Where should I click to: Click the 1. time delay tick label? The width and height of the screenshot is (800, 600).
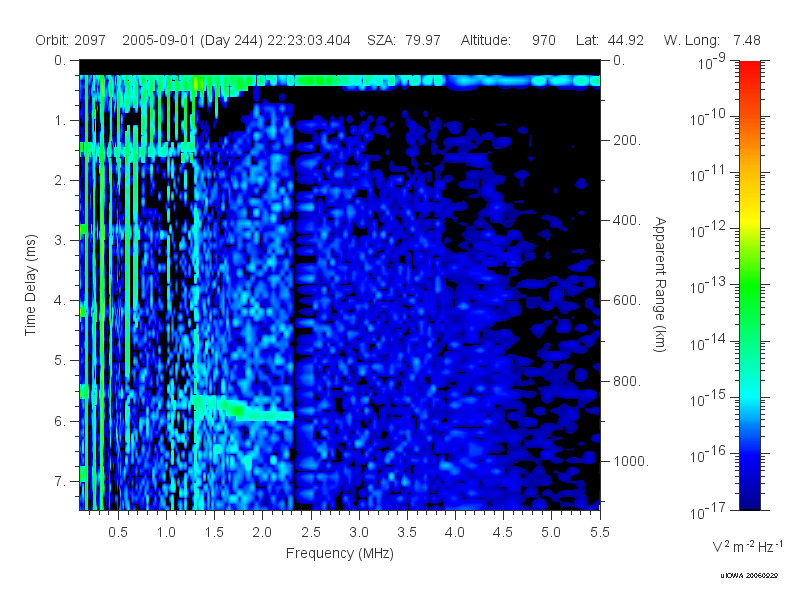pos(60,120)
